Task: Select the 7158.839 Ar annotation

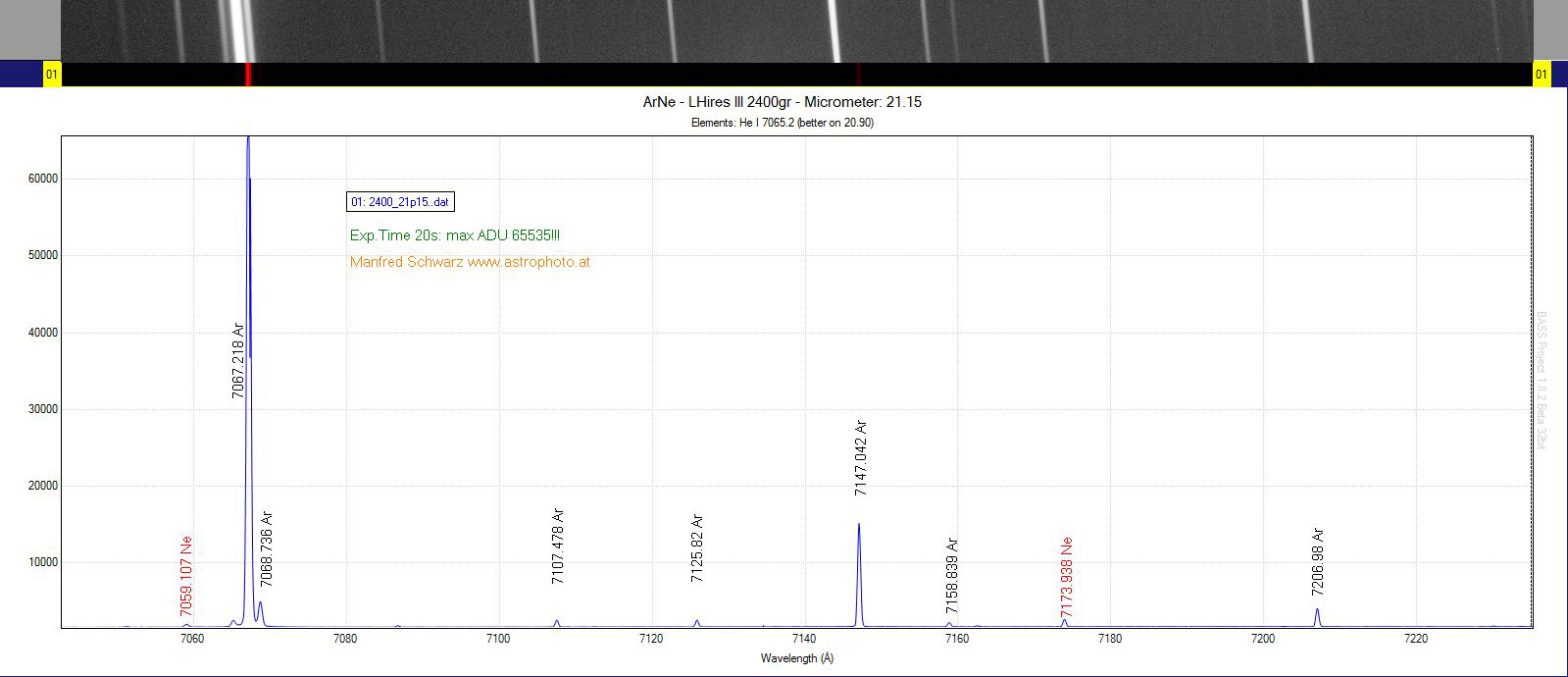Action: pyautogui.click(x=952, y=576)
